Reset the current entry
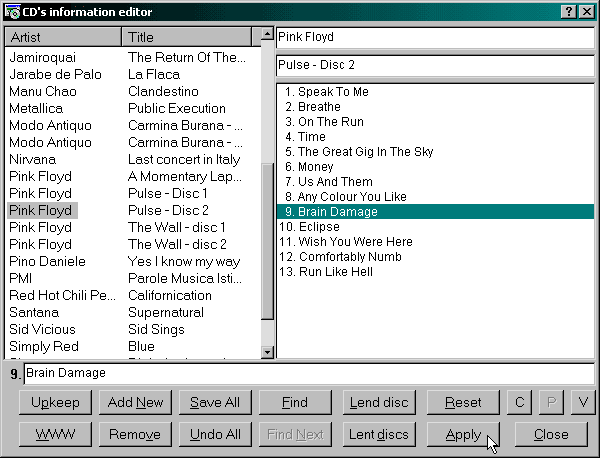 463,402
